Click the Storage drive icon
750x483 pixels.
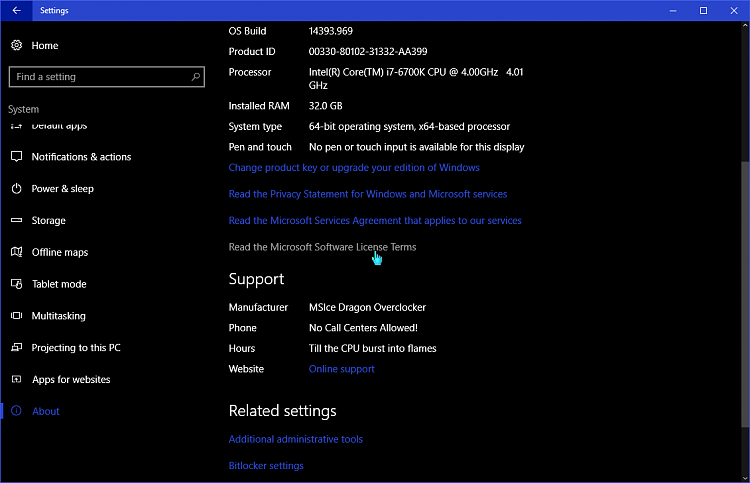click(x=17, y=220)
